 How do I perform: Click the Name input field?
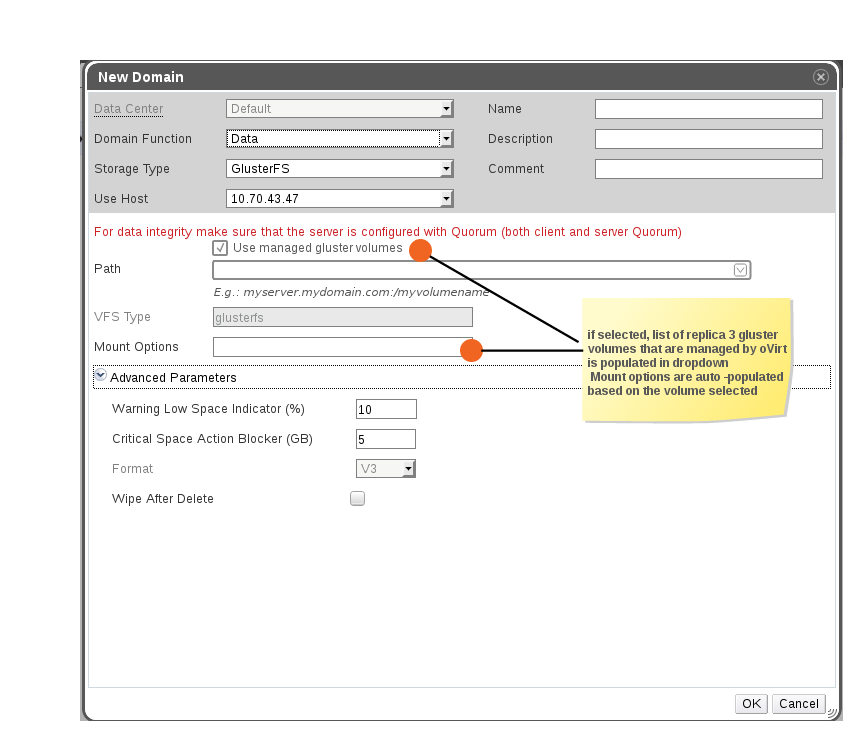[x=708, y=109]
